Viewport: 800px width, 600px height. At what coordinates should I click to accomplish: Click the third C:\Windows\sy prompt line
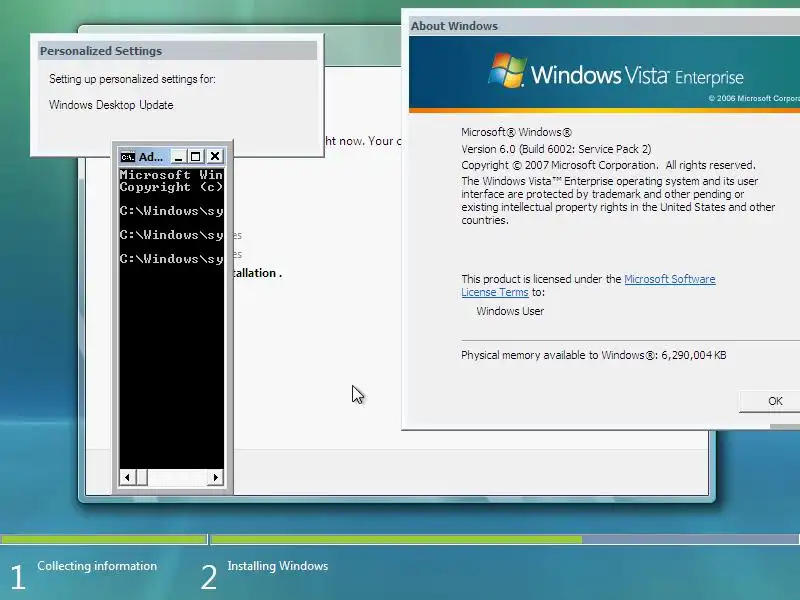pos(171,259)
